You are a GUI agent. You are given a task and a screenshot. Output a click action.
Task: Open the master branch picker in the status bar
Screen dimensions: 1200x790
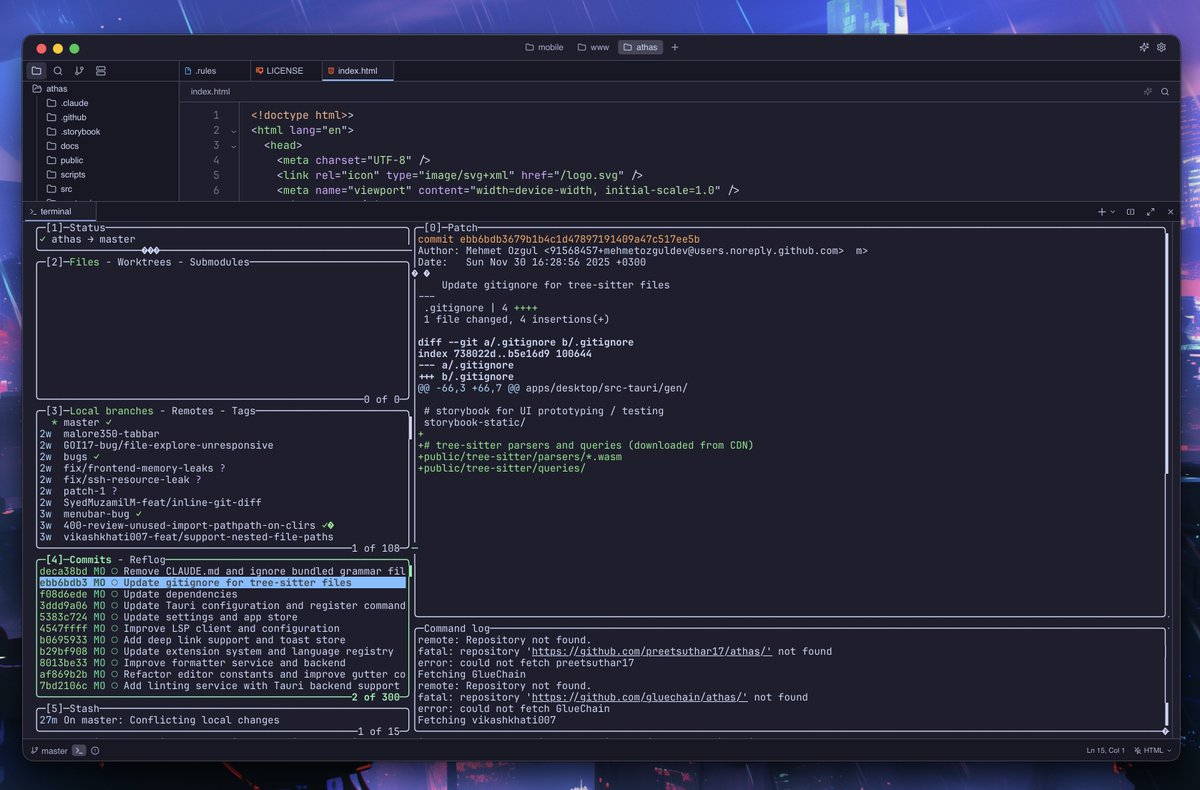coord(49,750)
